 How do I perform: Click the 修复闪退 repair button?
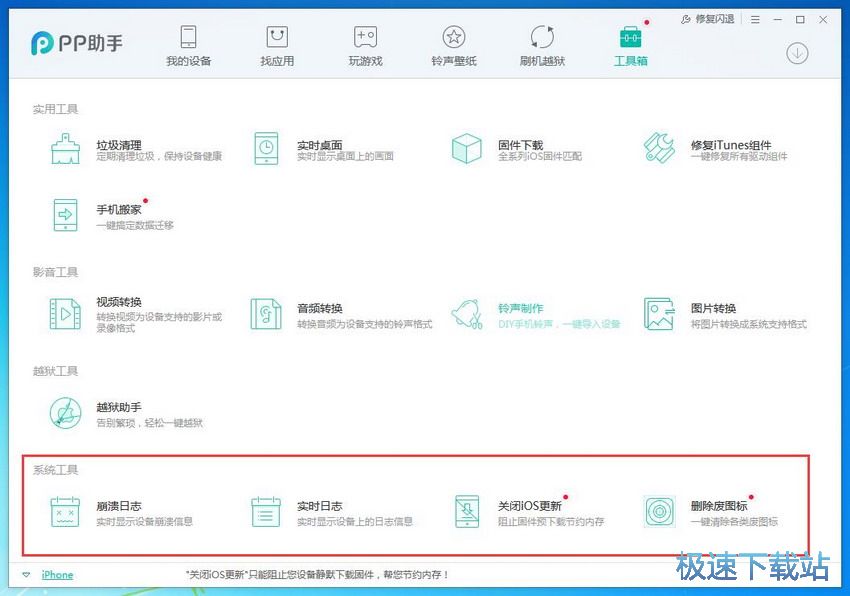(x=707, y=19)
